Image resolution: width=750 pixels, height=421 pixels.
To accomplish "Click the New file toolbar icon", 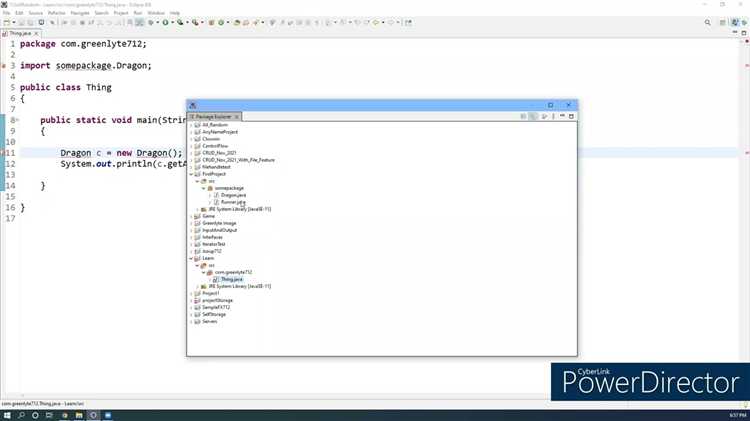I will [7, 22].
